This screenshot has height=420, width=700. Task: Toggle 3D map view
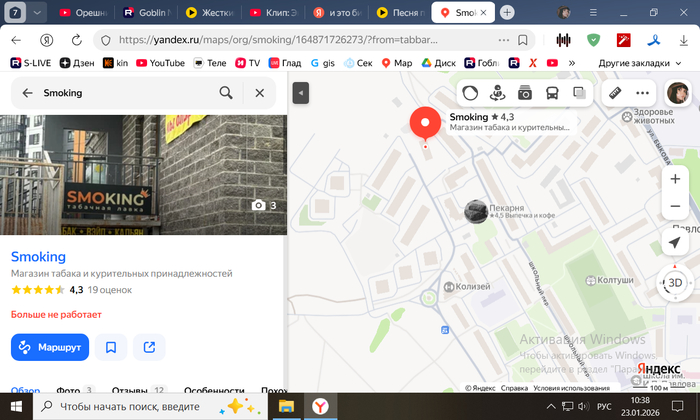click(677, 283)
